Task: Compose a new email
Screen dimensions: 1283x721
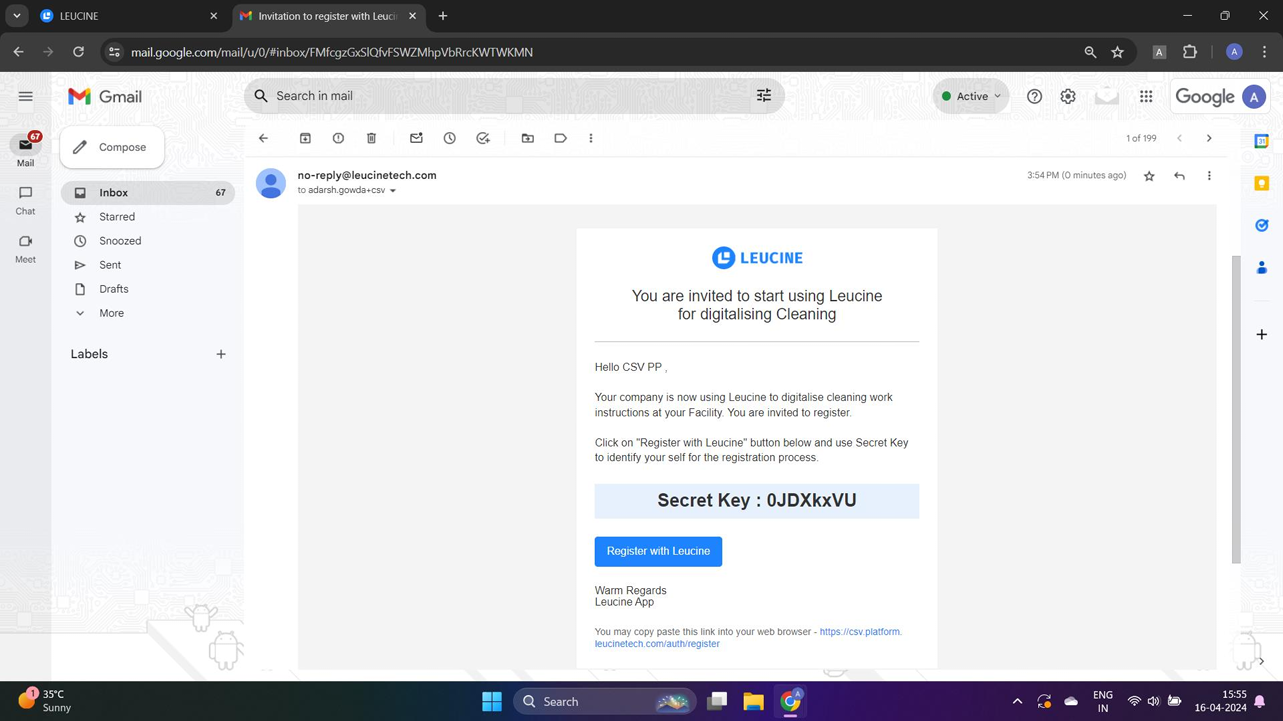Action: coord(112,147)
